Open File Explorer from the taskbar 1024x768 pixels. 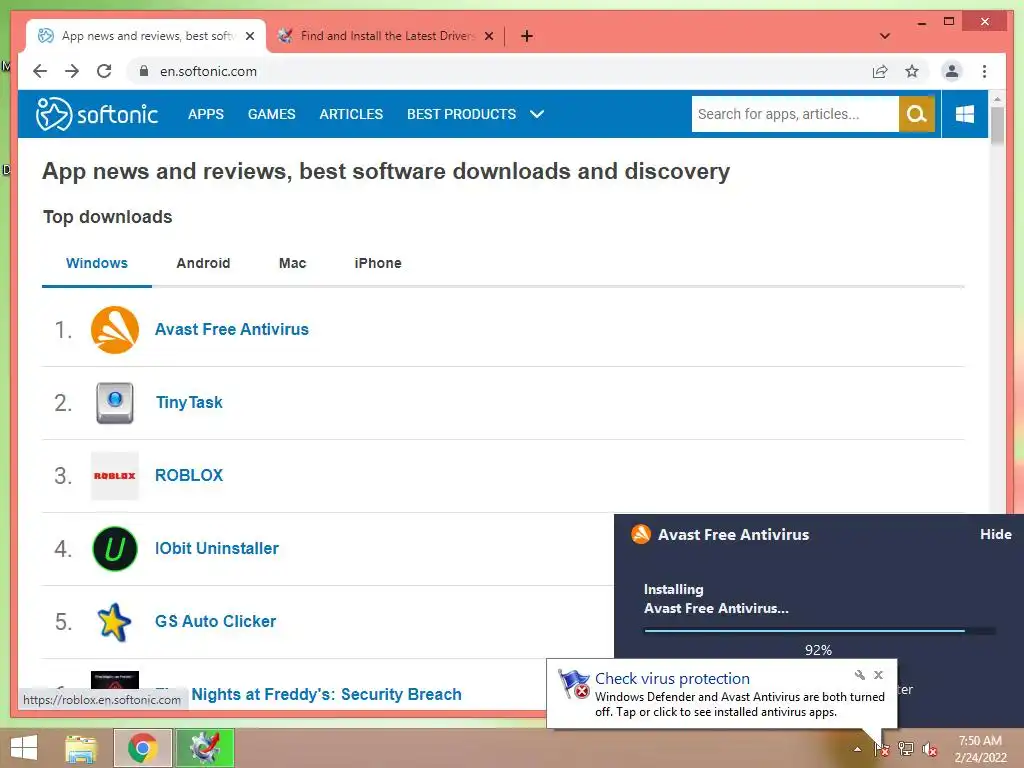81,748
